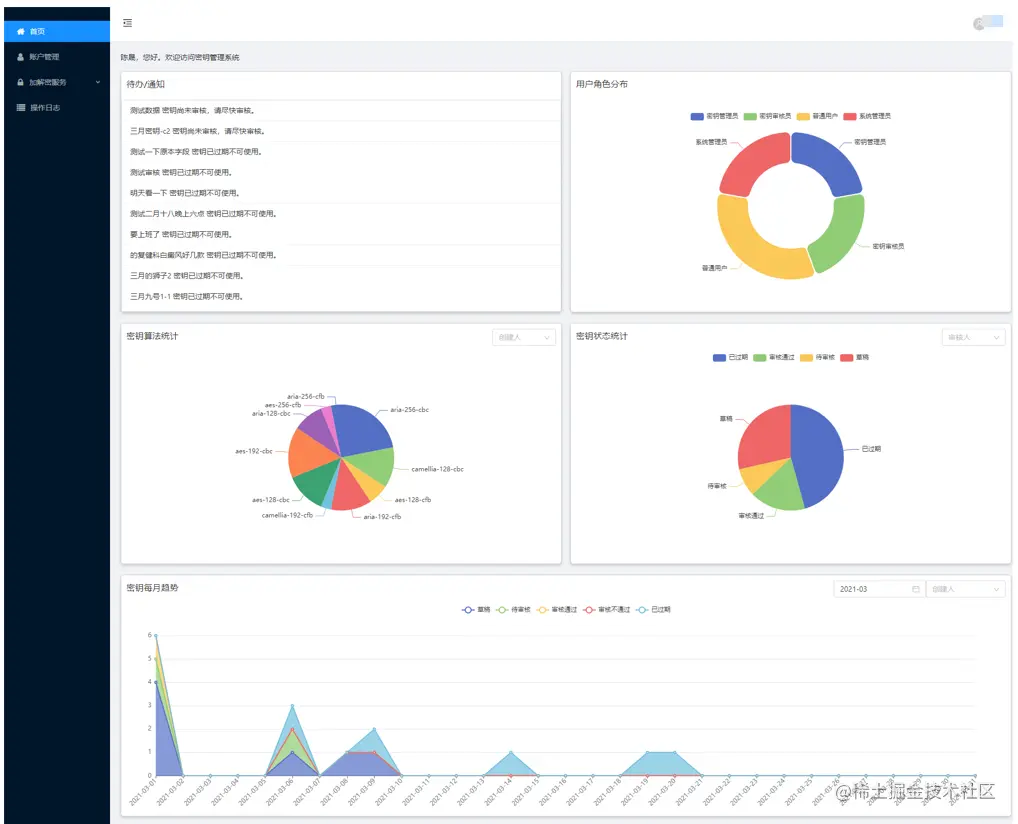Open the 三月九号1-1 expired key notification
1018x824 pixels.
click(186, 296)
